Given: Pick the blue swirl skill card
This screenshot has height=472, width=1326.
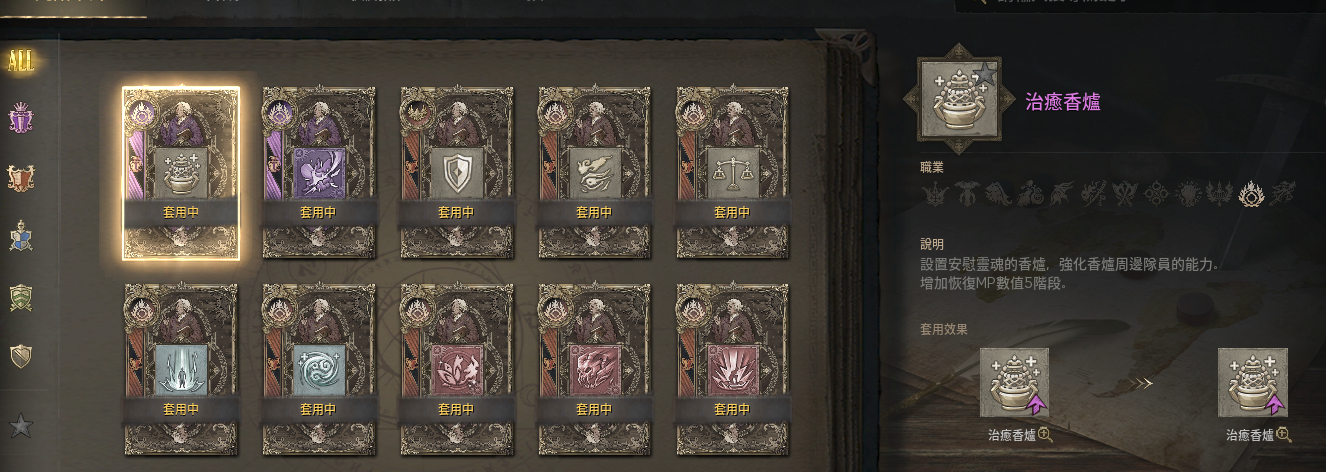Looking at the screenshot, I should point(319,369).
